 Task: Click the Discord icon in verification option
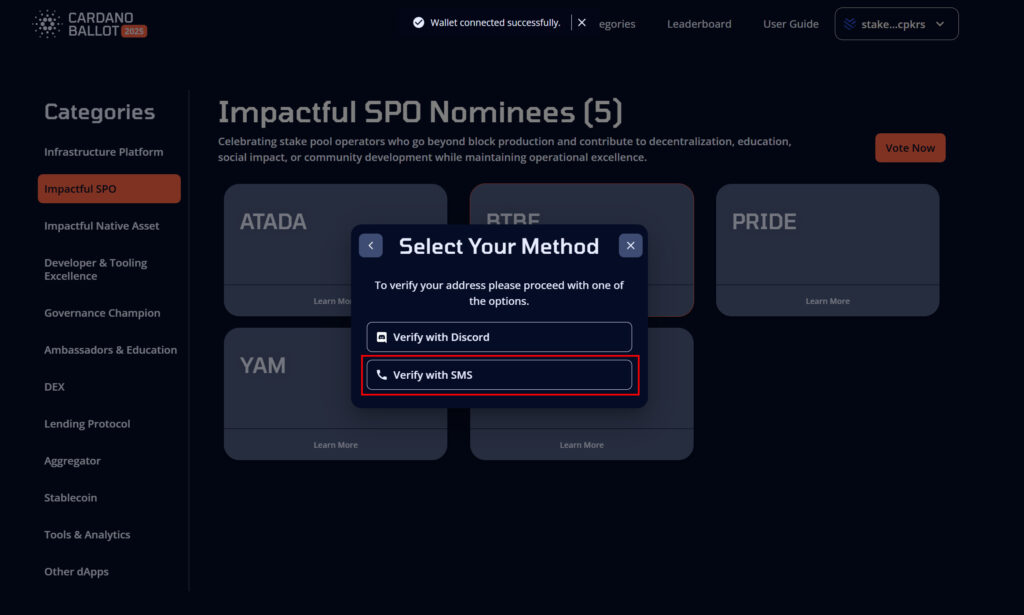382,337
